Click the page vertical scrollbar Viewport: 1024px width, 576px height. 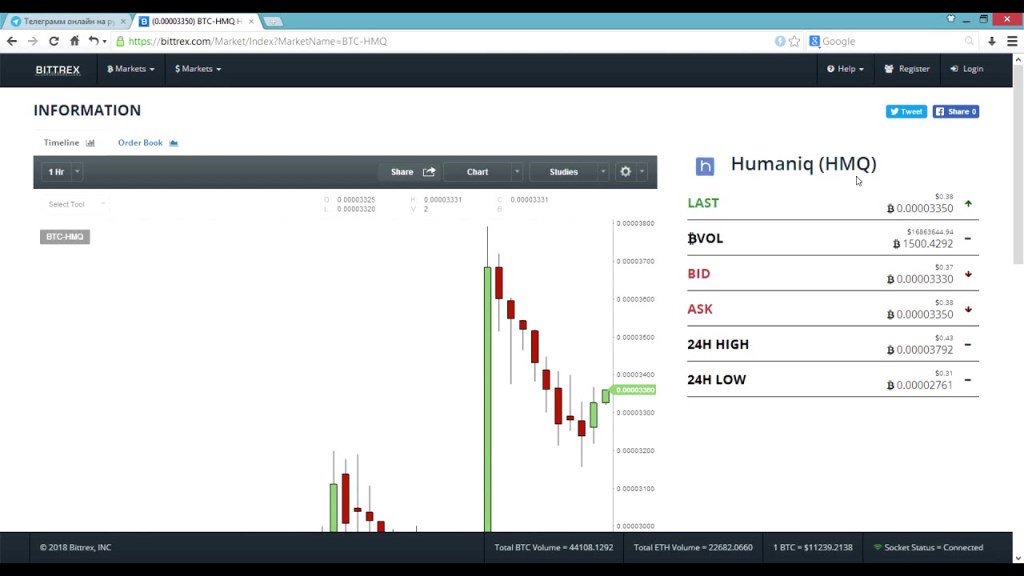(x=1018, y=163)
